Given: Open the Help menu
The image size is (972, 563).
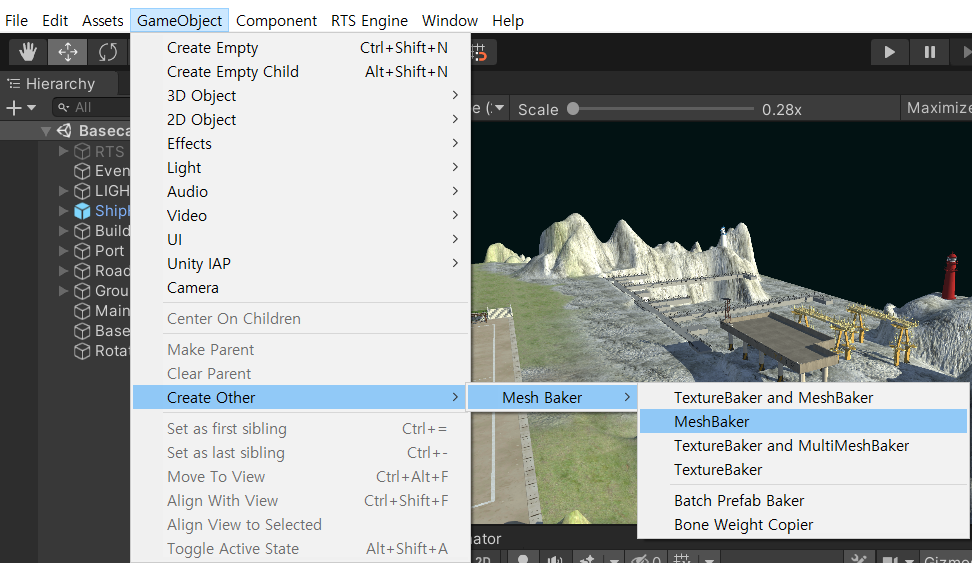Looking at the screenshot, I should point(508,20).
